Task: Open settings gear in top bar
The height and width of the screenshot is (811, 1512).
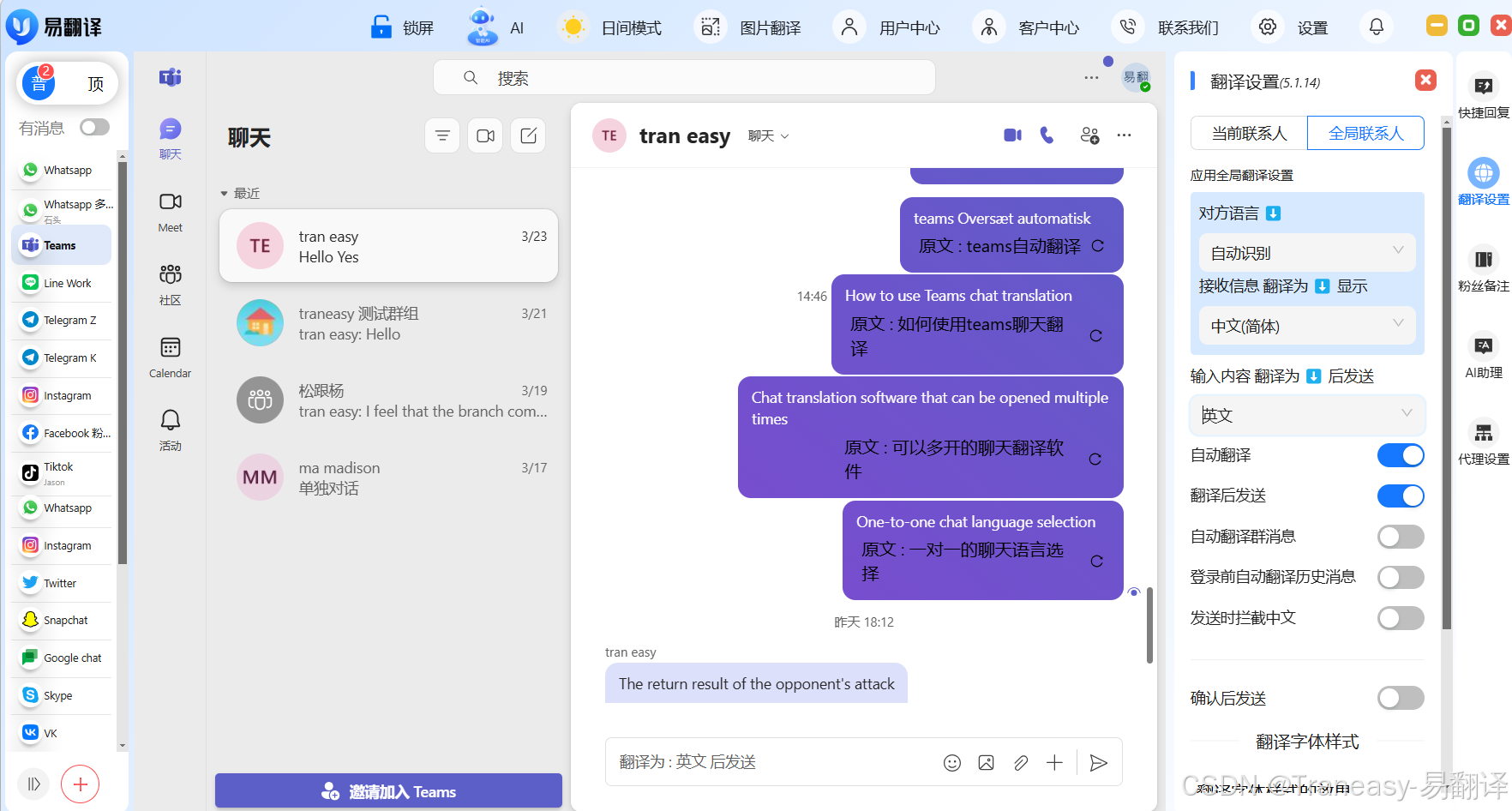Action: pos(1267,27)
